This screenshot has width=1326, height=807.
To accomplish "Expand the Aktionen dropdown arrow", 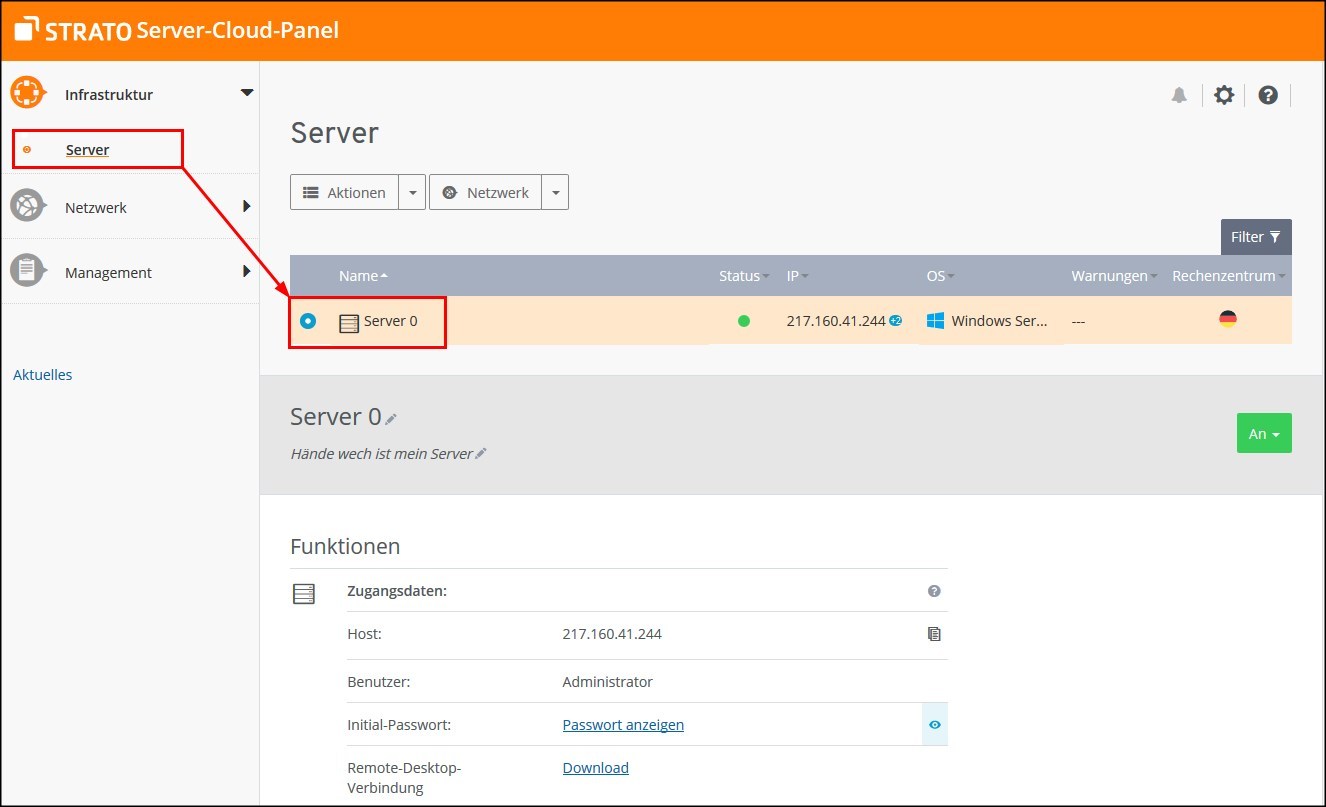I will pos(411,192).
